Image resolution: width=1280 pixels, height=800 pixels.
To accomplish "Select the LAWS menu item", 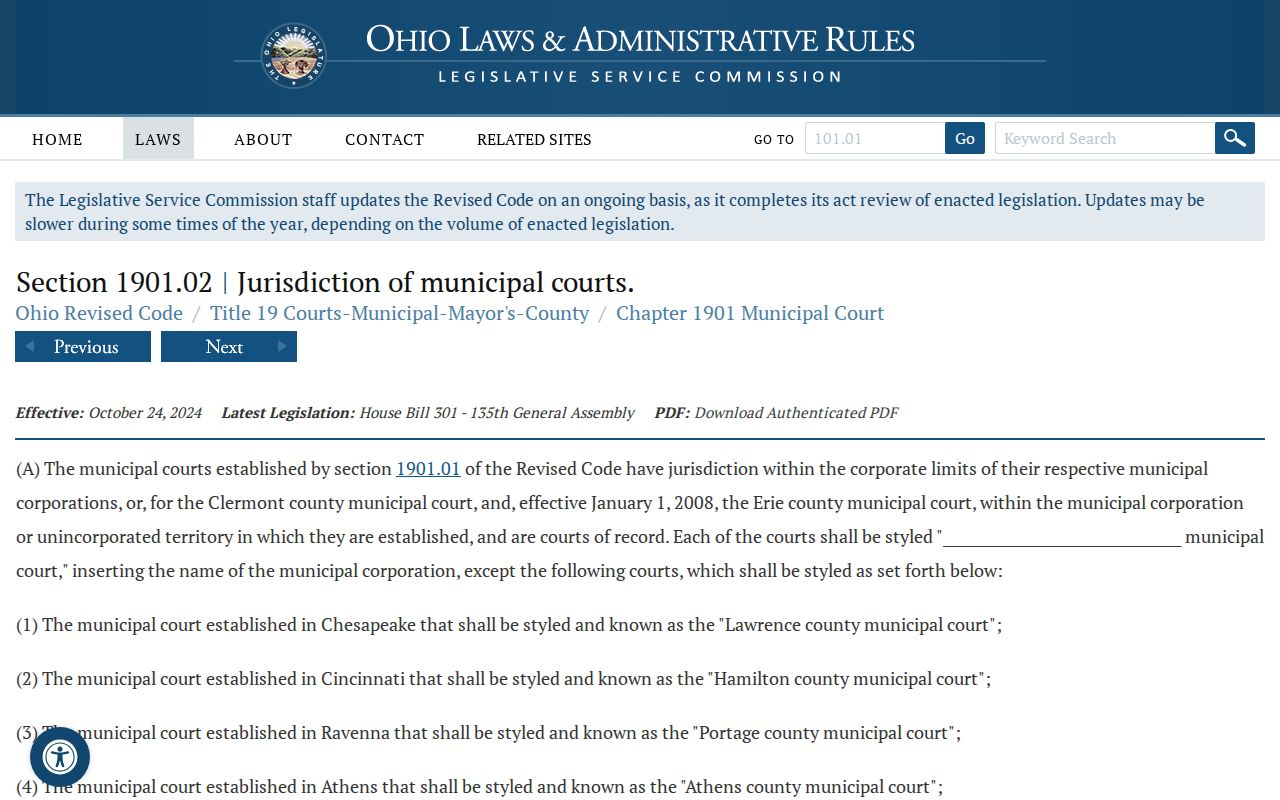I will tap(158, 139).
